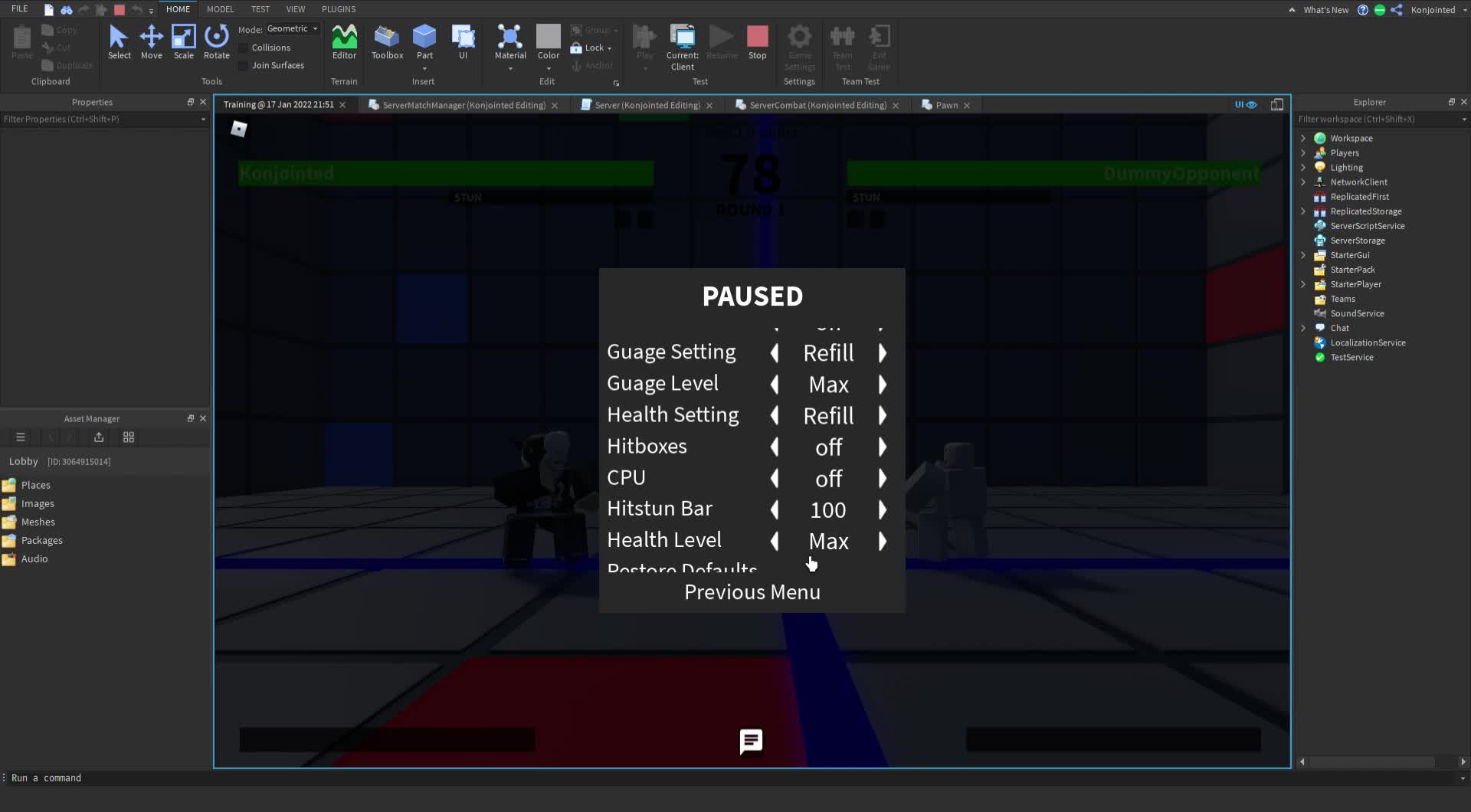Open the ServerCombat script tab
This screenshot has height=812, width=1471.
[x=814, y=105]
